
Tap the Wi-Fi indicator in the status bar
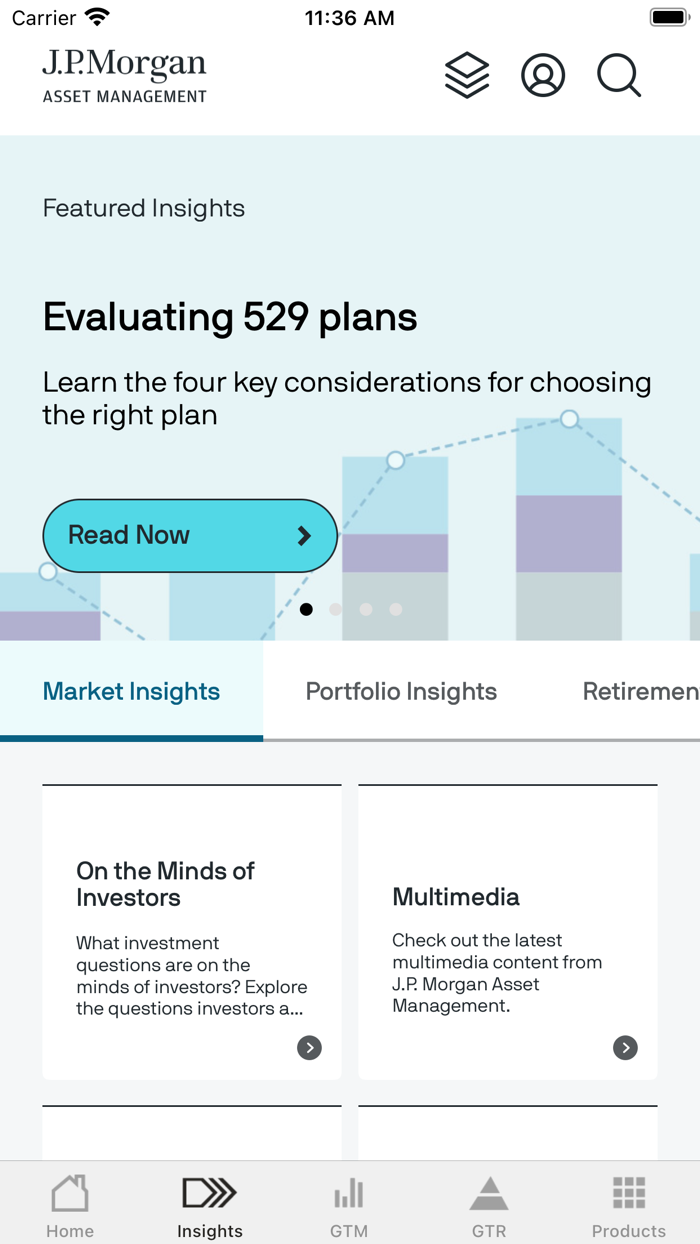[96, 17]
